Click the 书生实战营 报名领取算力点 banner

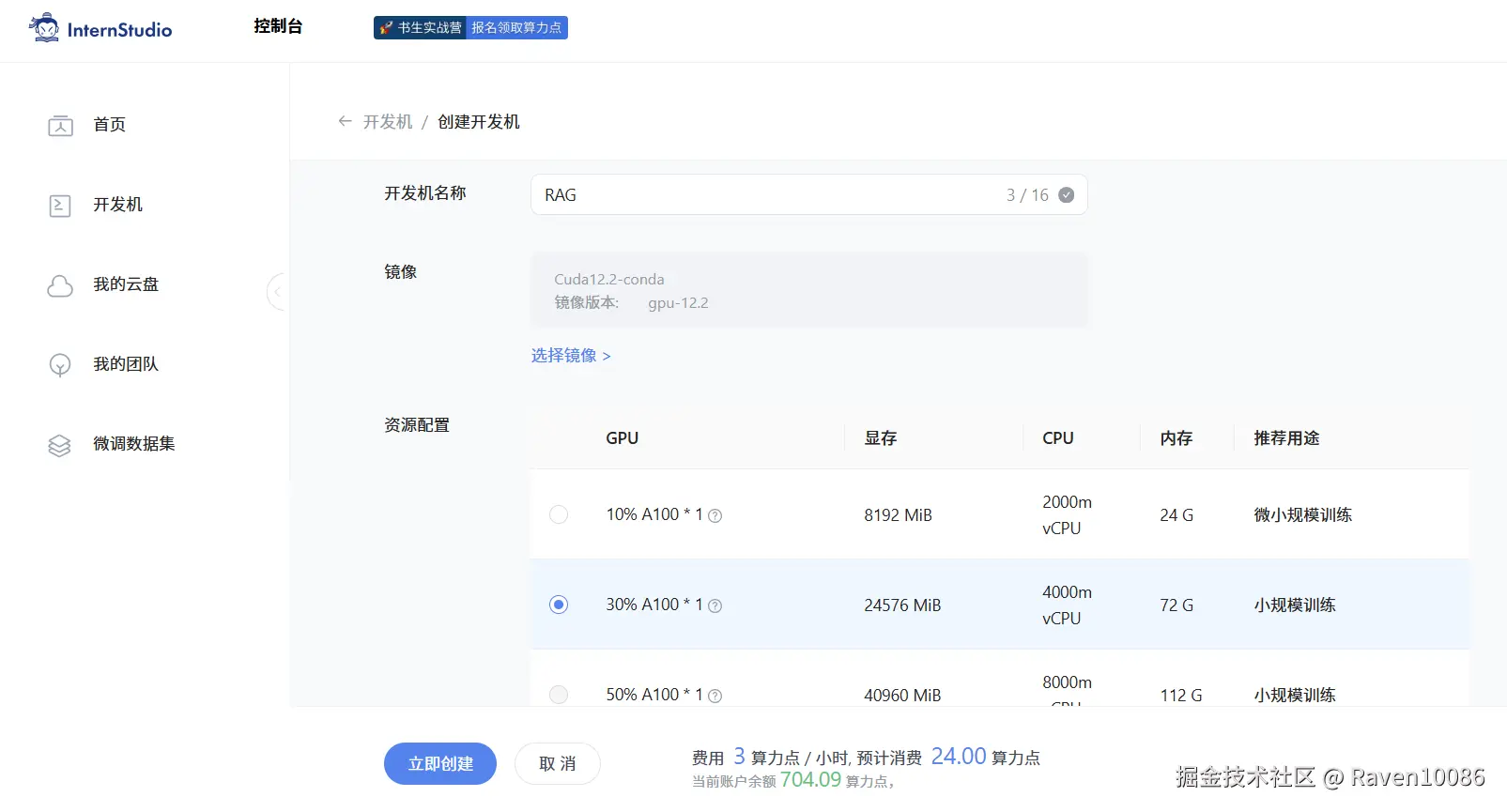tap(470, 28)
